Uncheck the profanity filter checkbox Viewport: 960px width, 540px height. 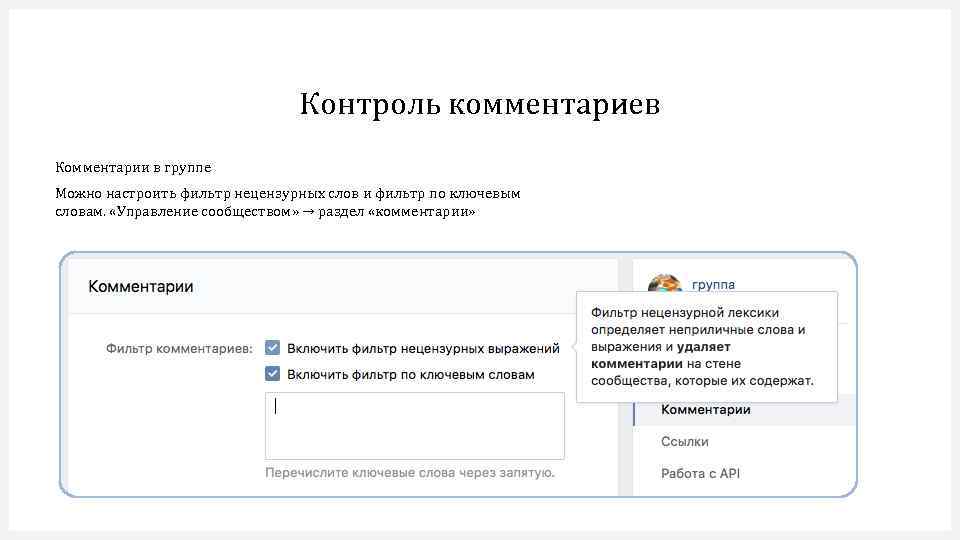coord(272,348)
